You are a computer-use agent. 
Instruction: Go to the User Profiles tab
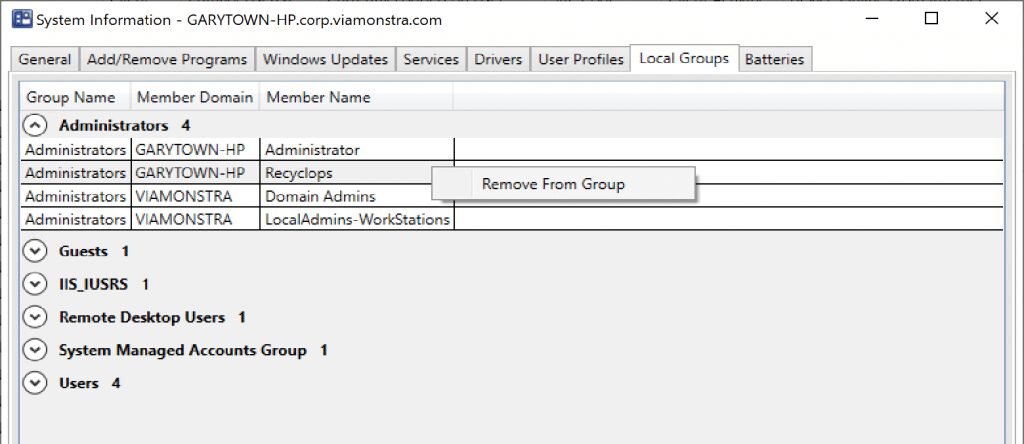[581, 60]
